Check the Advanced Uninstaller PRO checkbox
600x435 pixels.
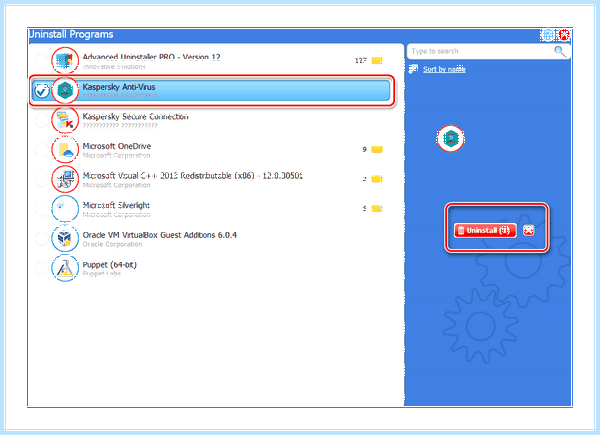pos(41,61)
